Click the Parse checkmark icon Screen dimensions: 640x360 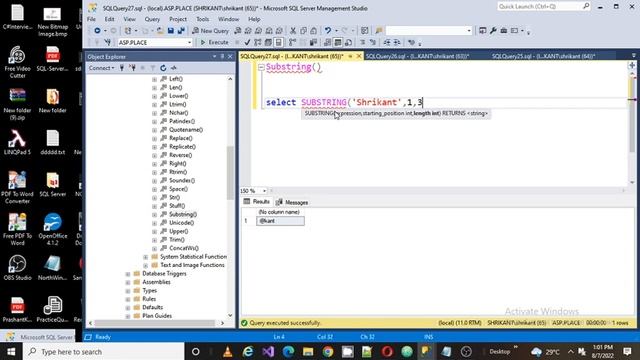coord(247,42)
